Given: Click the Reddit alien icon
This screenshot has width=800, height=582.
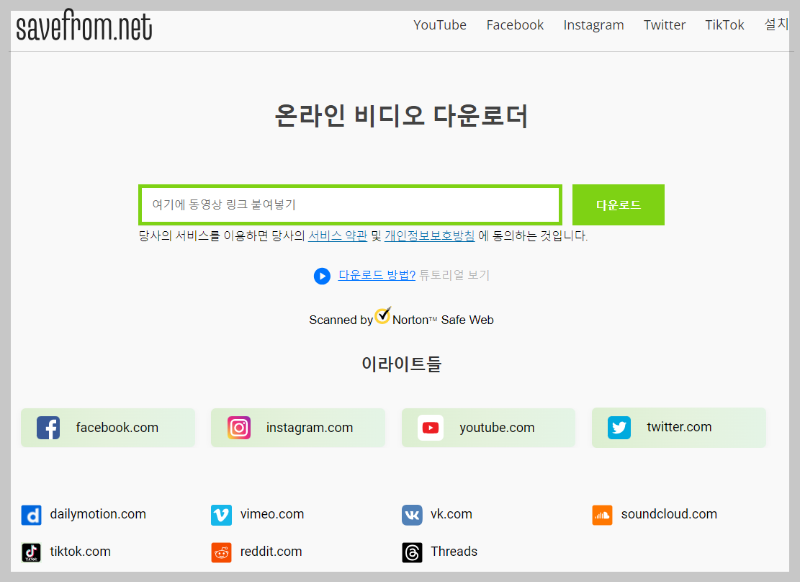Looking at the screenshot, I should pos(221,551).
